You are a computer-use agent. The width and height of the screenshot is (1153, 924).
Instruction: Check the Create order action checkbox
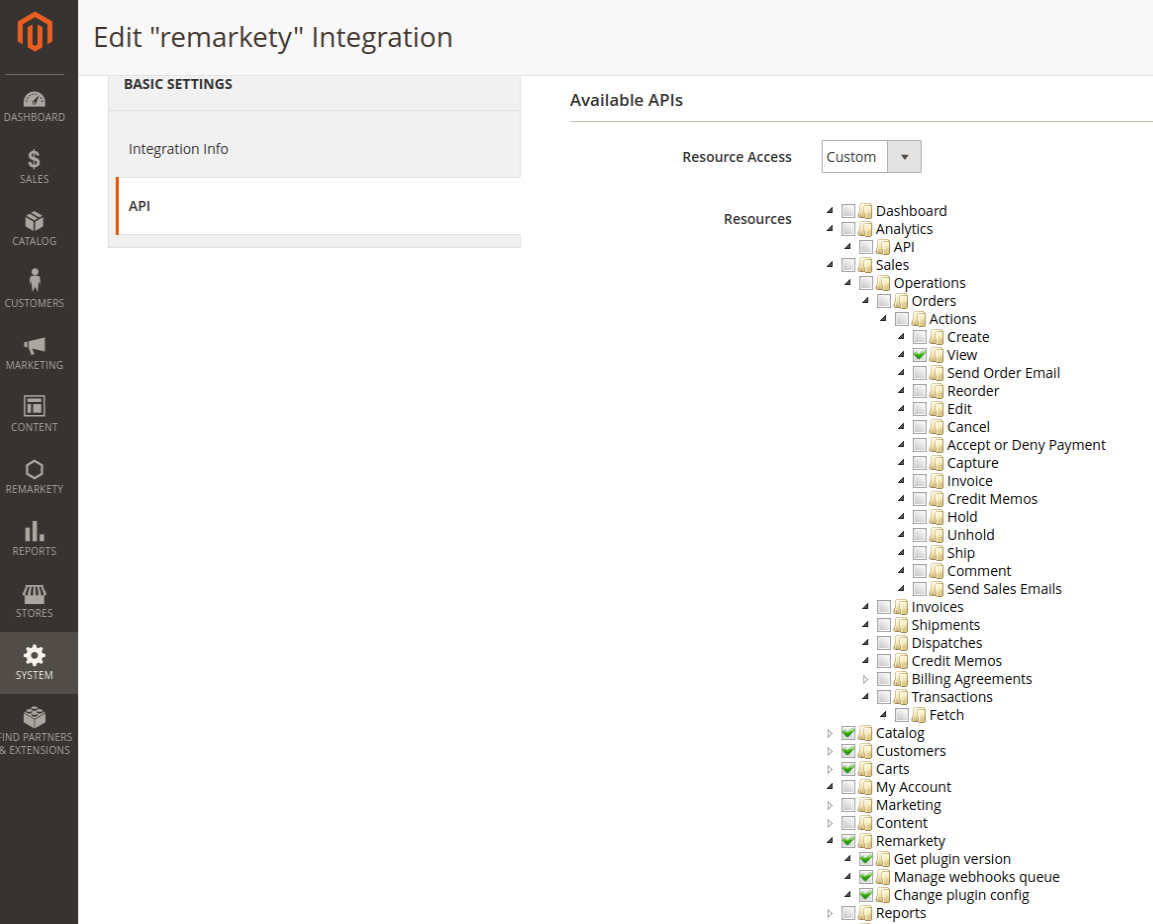(919, 337)
